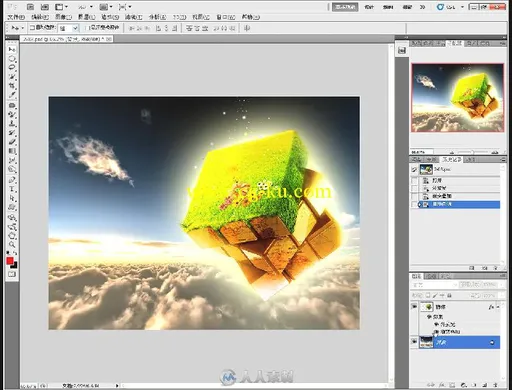
Task: Click the delete layer trash icon
Action: 495,385
